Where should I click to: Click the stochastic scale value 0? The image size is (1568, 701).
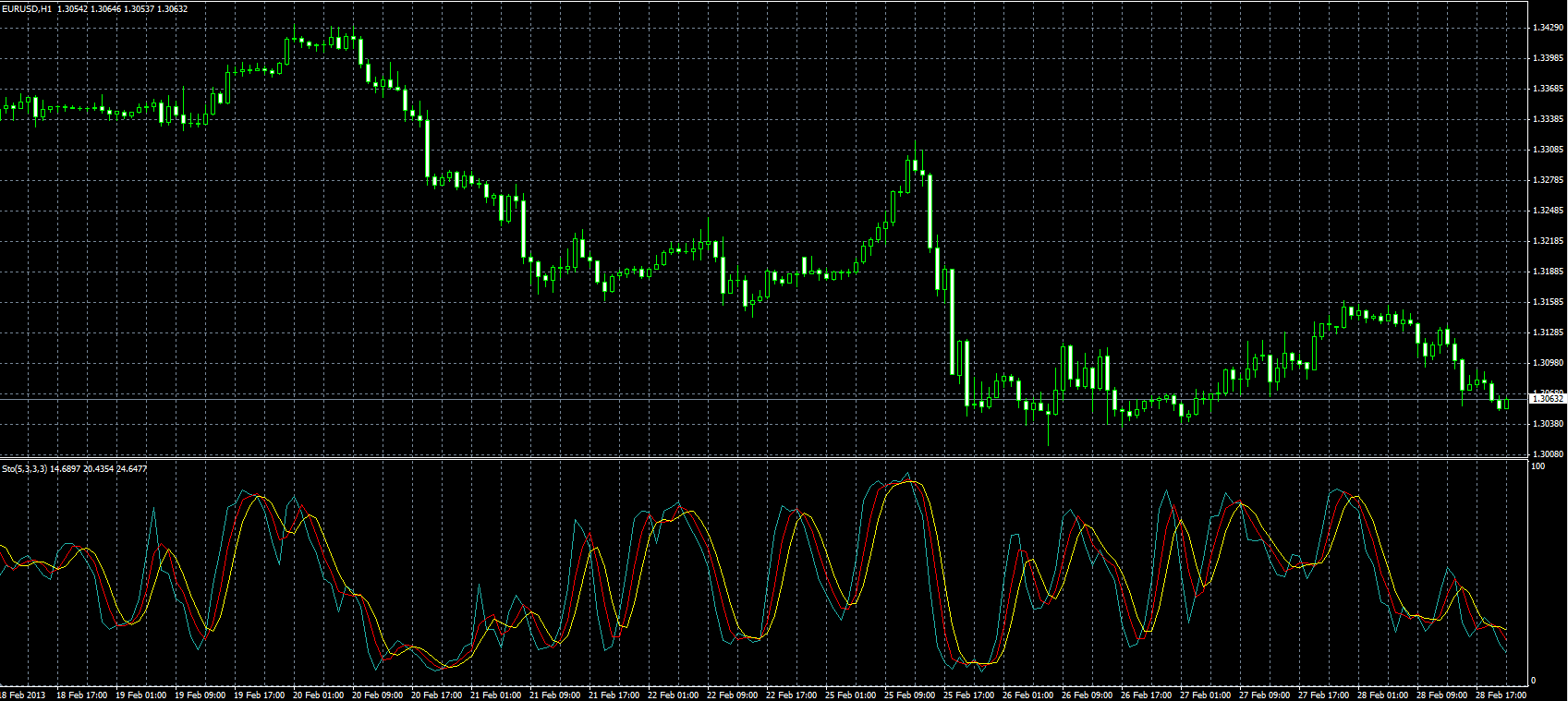point(1534,682)
